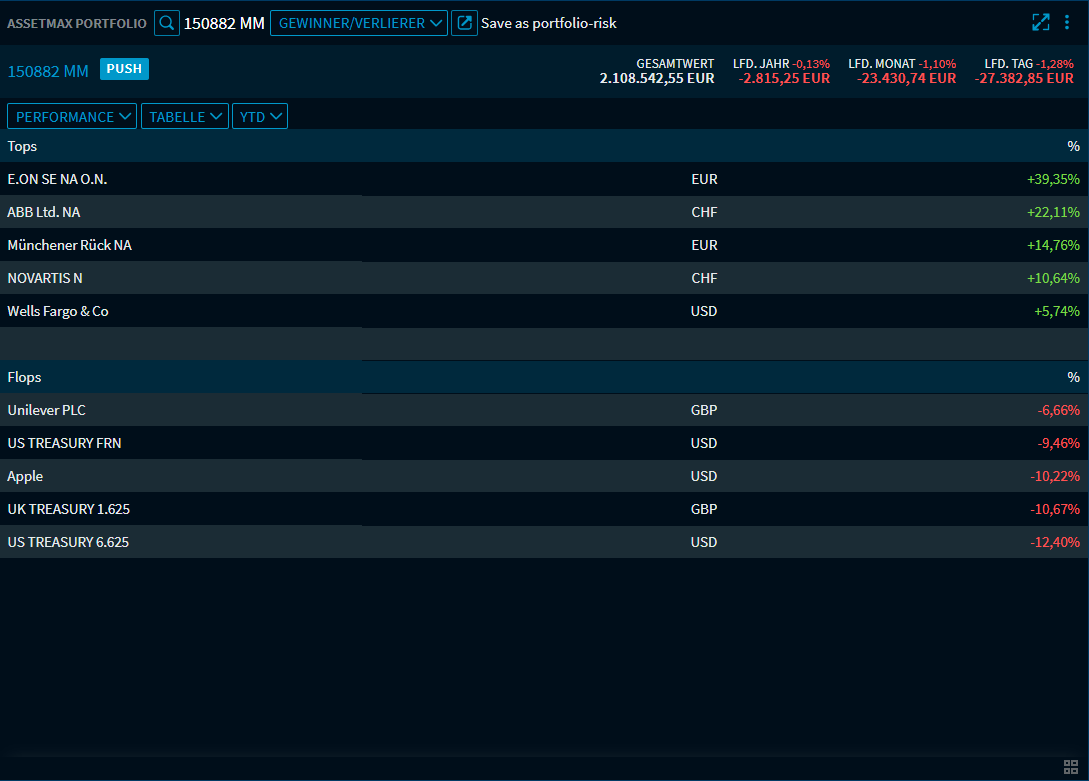1089x781 pixels.
Task: Toggle PUSH mode for portfolio 150882 MM
Action: point(124,69)
